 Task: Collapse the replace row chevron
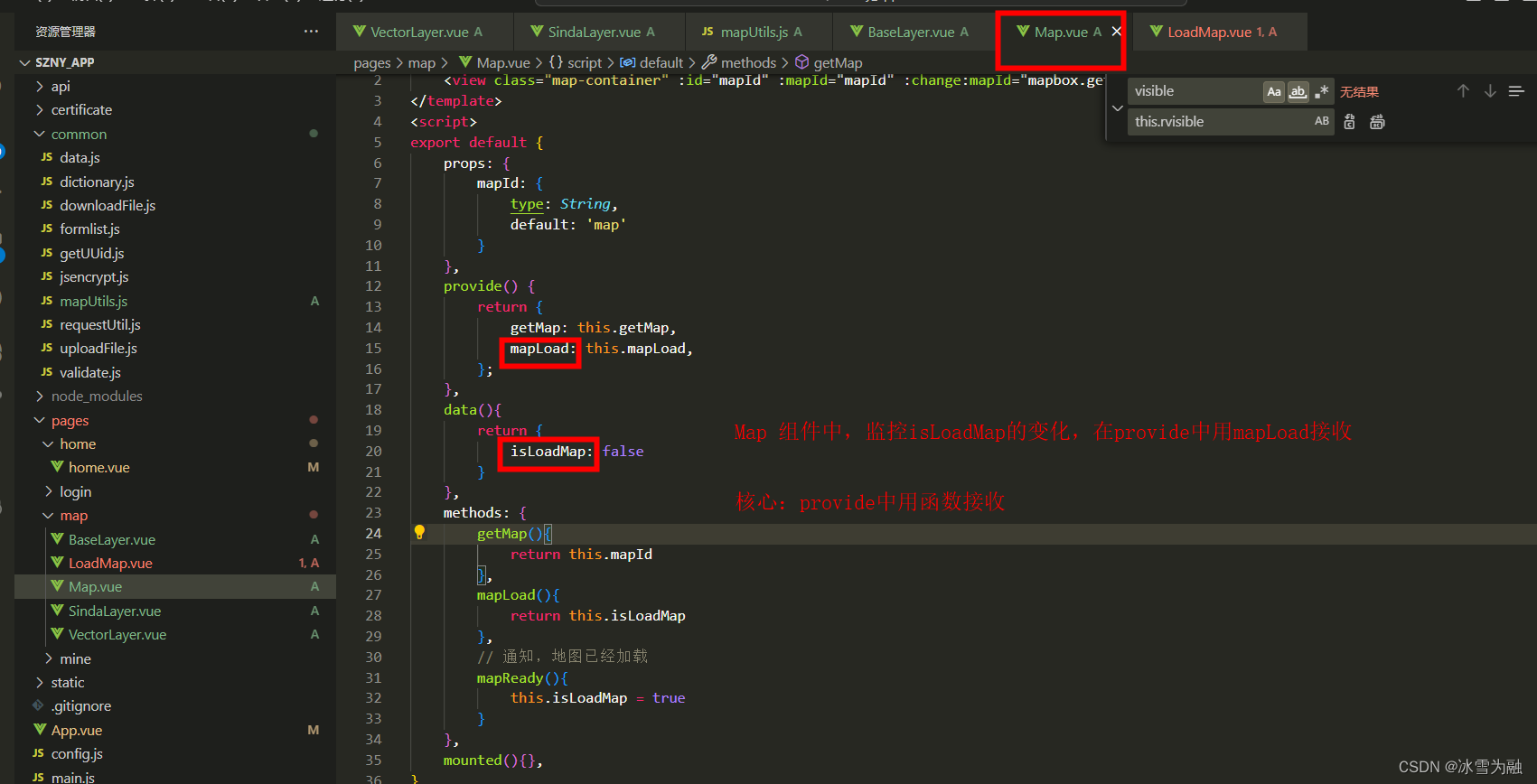(x=1118, y=107)
